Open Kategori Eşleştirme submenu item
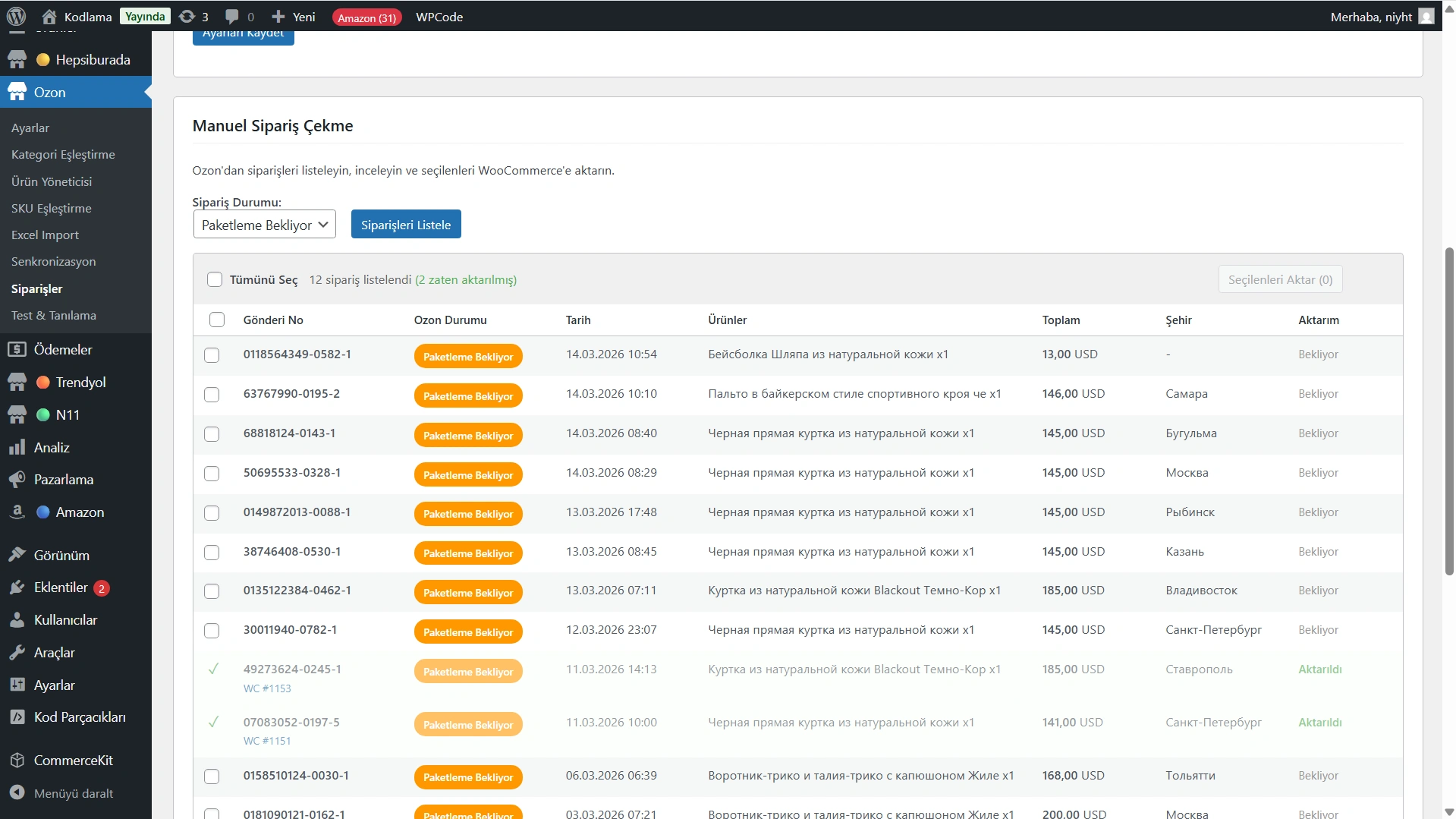Screen dimensions: 1456x819 tap(63, 155)
